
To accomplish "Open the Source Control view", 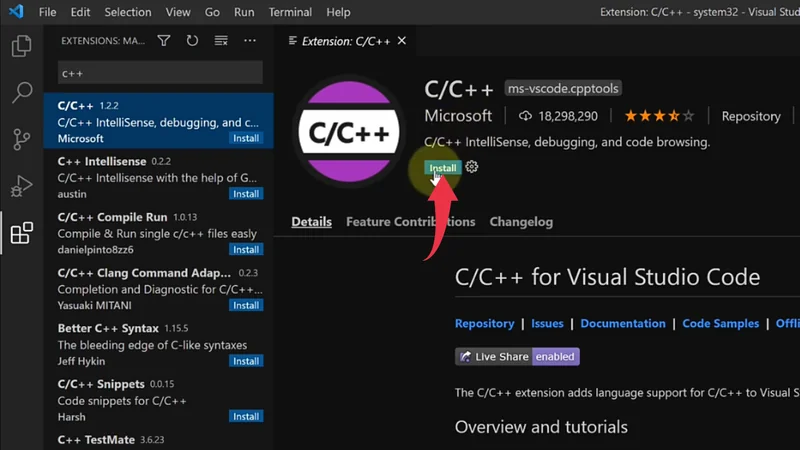I will 21,139.
